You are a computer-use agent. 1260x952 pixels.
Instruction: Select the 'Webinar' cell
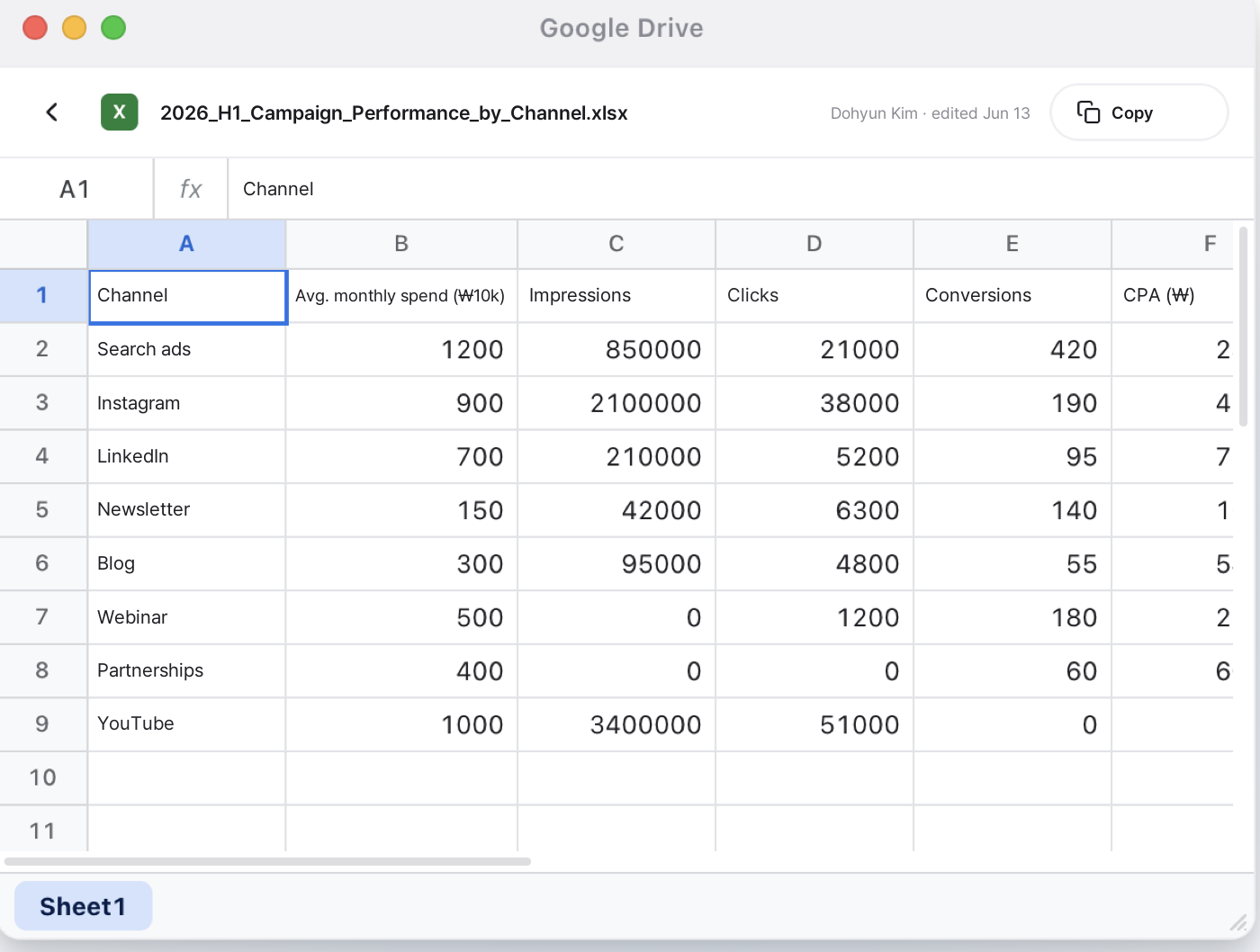pos(186,617)
